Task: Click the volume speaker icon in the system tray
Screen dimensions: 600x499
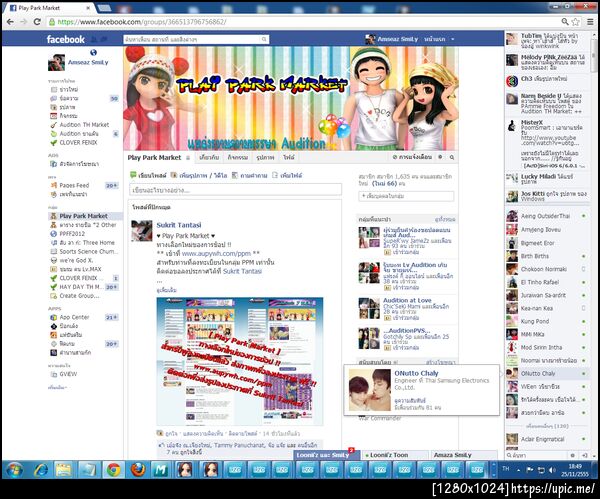Action: coord(552,470)
